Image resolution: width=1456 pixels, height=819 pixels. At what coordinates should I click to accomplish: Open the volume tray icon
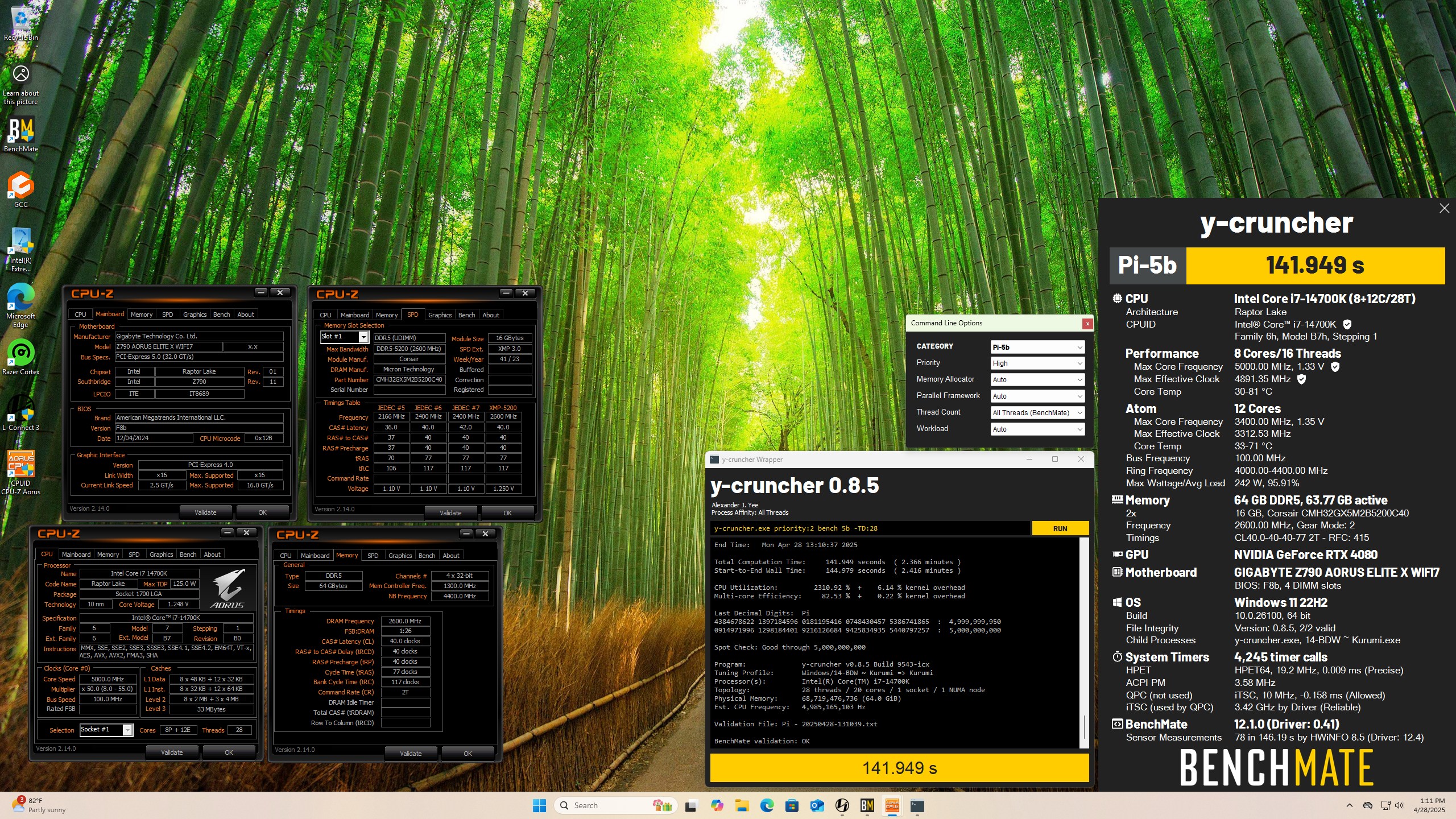click(1399, 805)
